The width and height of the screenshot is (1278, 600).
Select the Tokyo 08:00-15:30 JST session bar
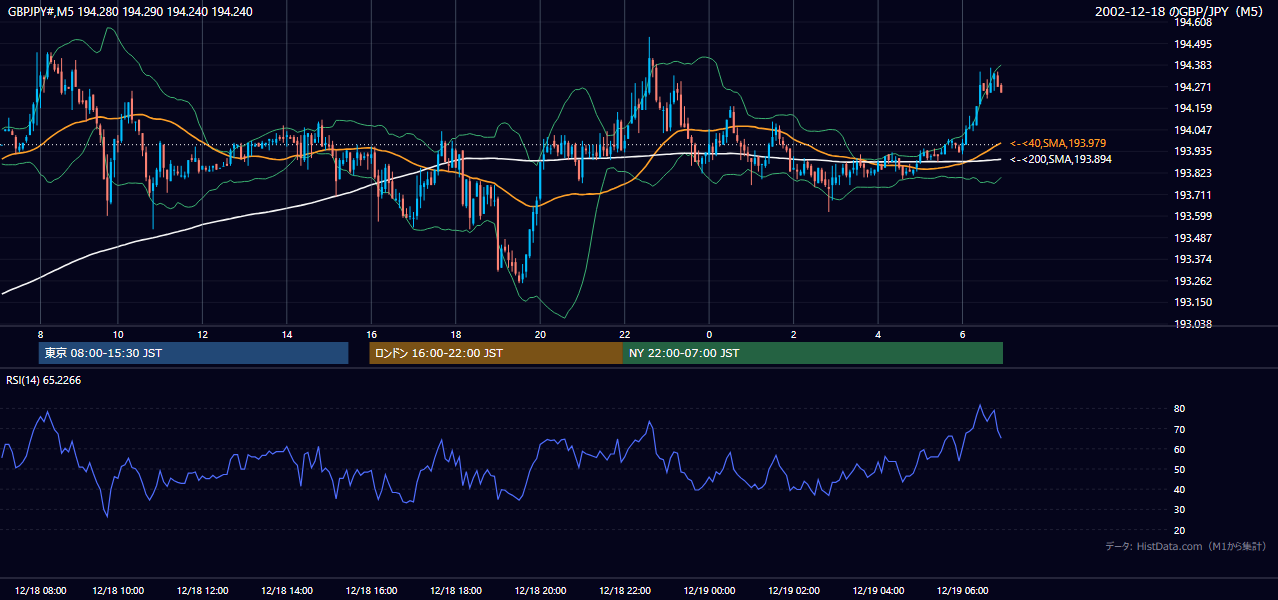pos(193,353)
